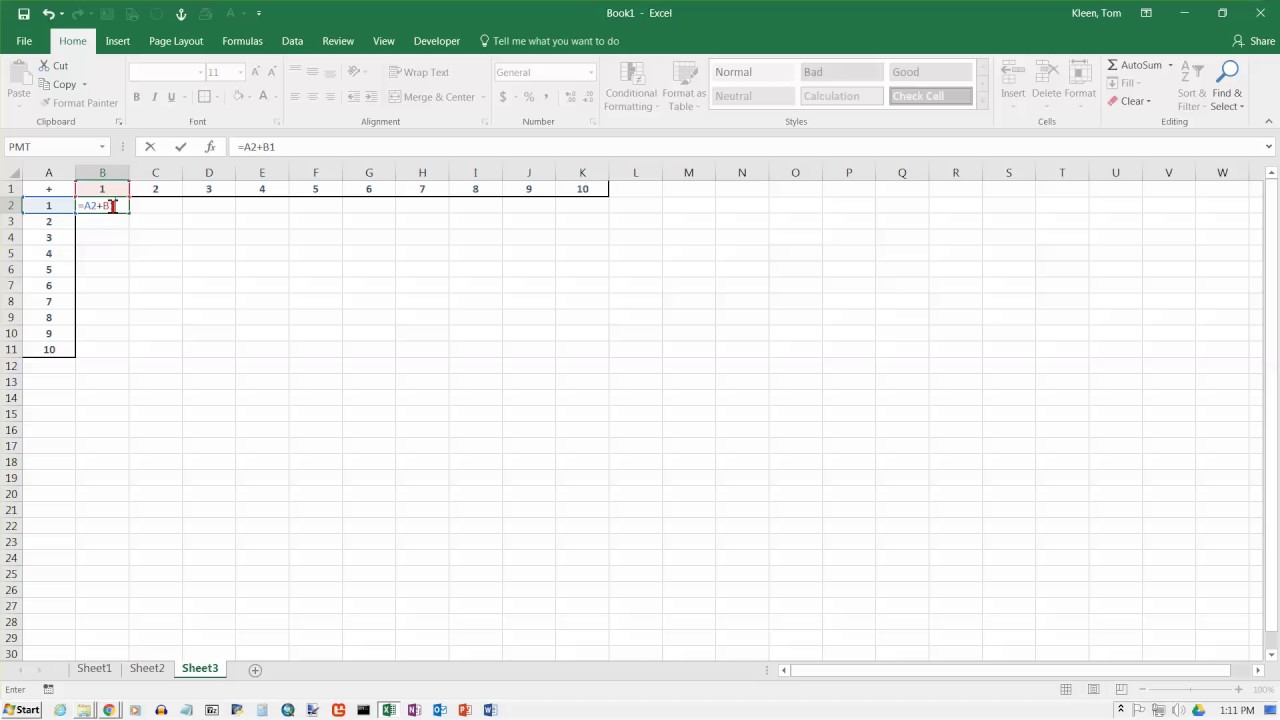Click the Start button
The height and width of the screenshot is (720, 1280).
[21, 710]
